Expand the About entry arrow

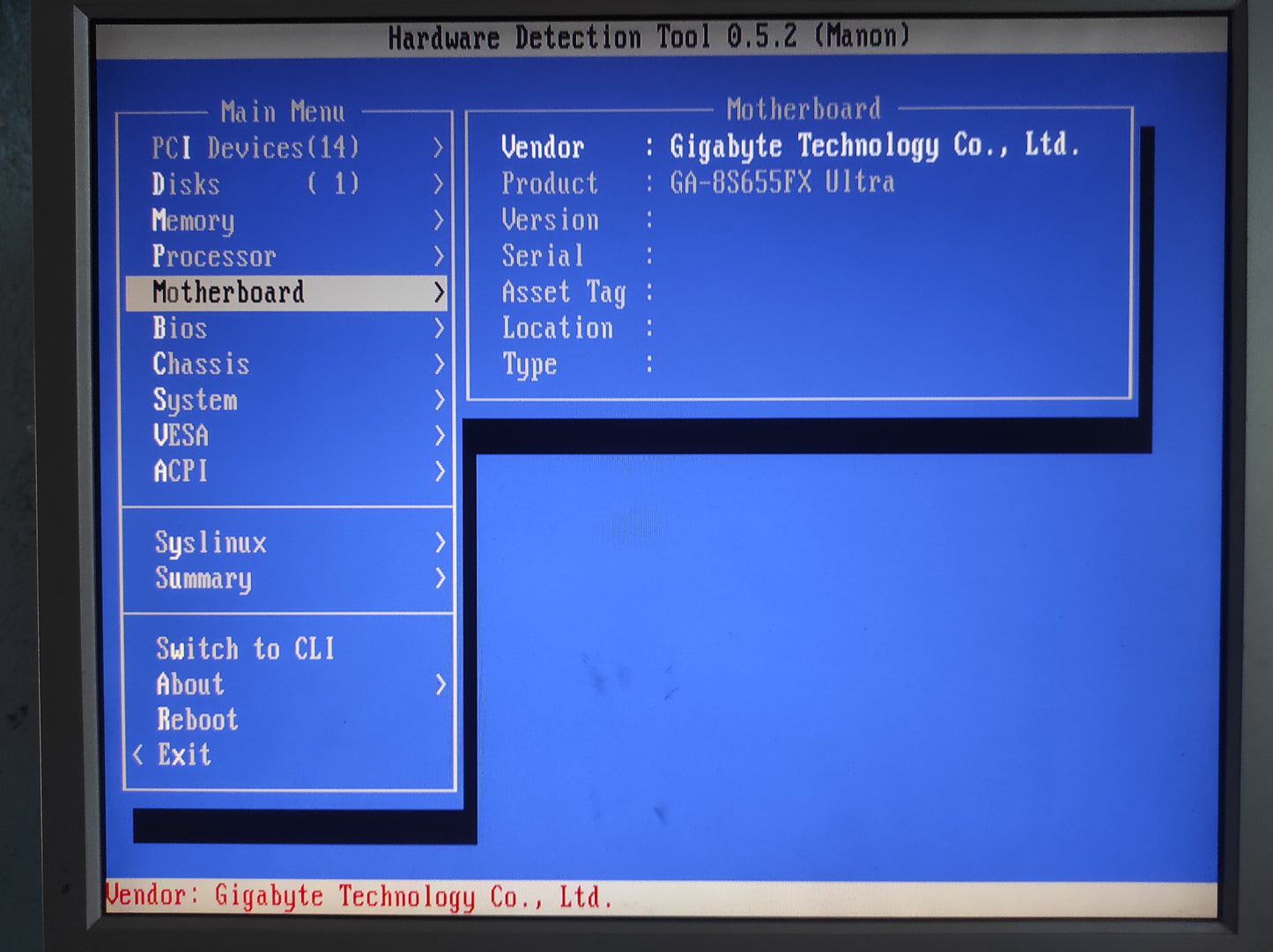point(440,685)
